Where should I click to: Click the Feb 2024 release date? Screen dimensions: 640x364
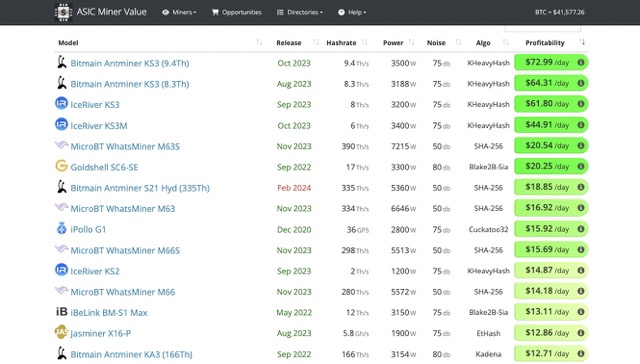click(x=294, y=188)
